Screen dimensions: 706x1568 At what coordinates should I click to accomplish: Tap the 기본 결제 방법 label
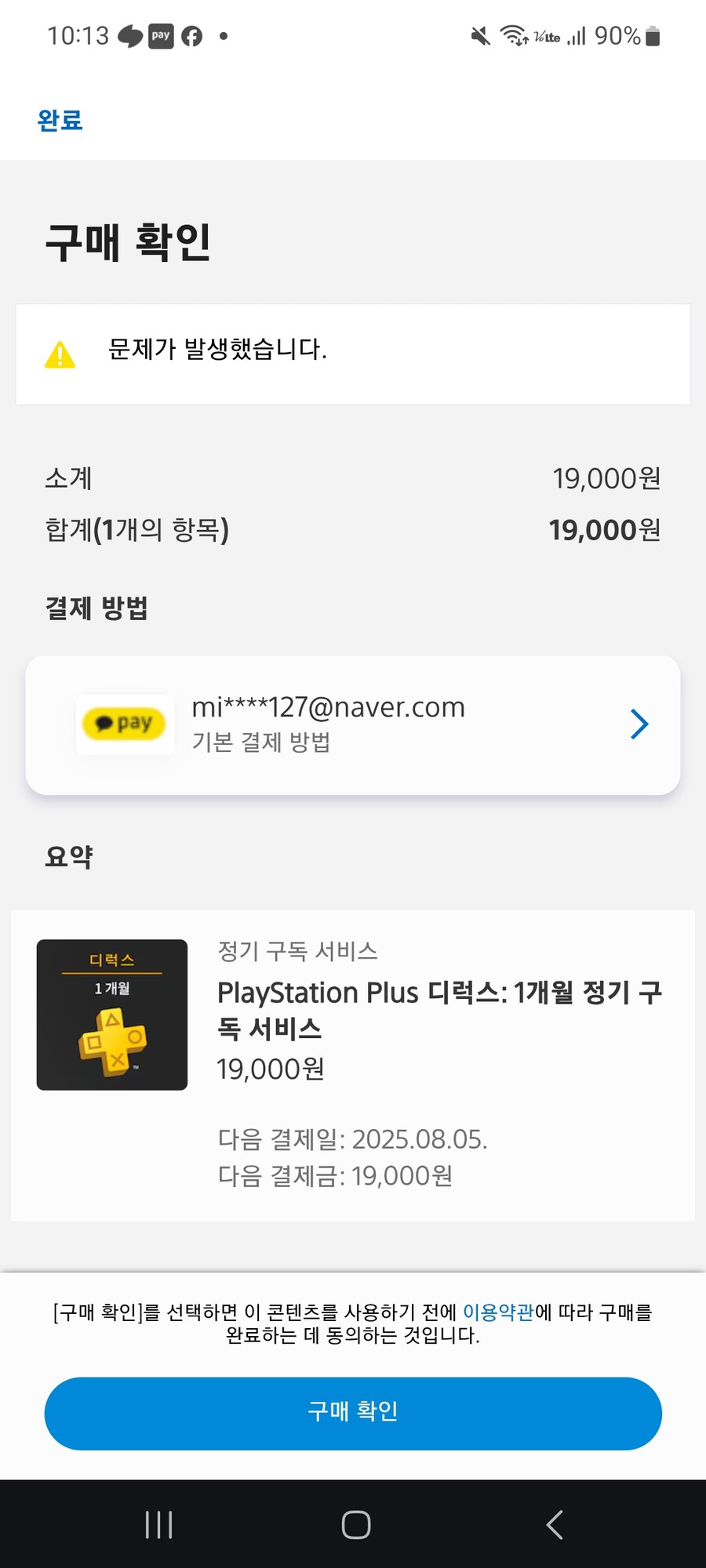tap(261, 742)
